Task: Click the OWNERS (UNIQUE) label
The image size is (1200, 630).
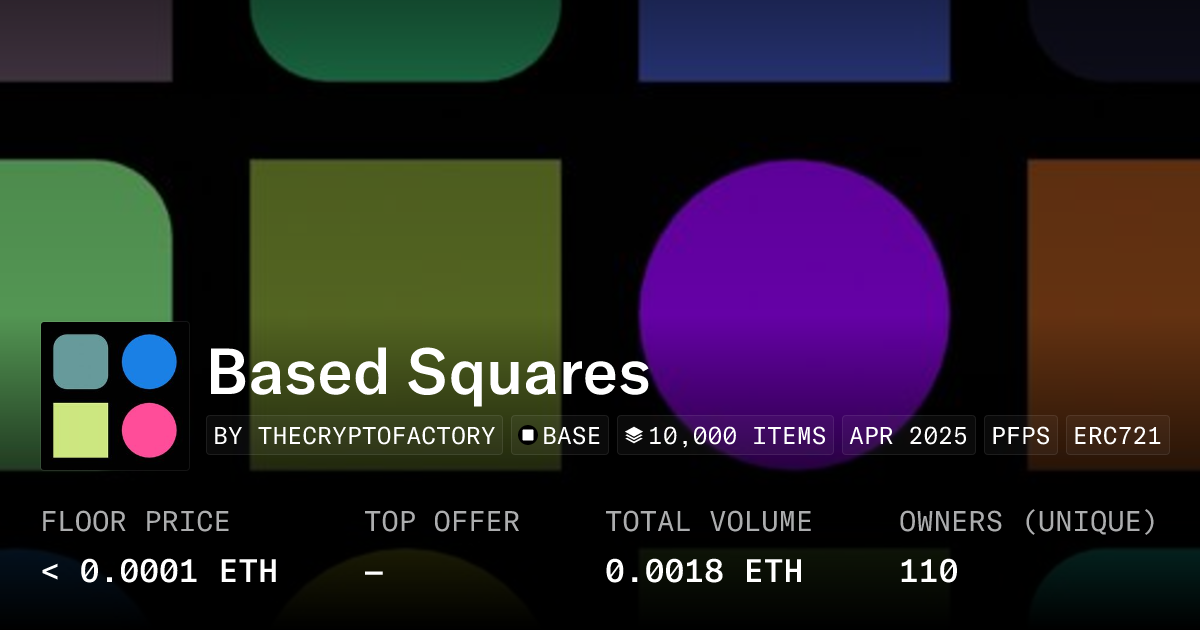Action: [1027, 522]
